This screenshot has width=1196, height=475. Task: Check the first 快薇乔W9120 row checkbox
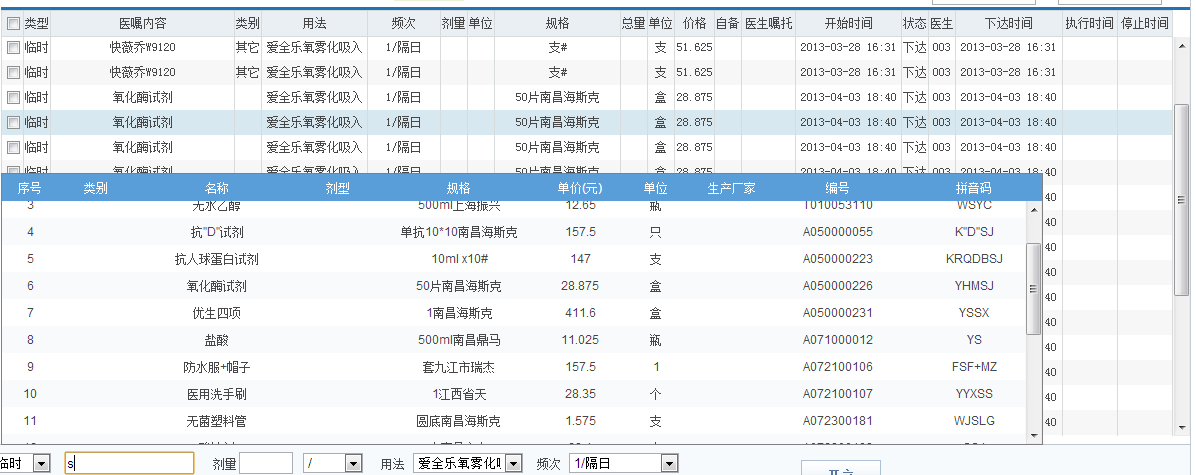[x=12, y=47]
